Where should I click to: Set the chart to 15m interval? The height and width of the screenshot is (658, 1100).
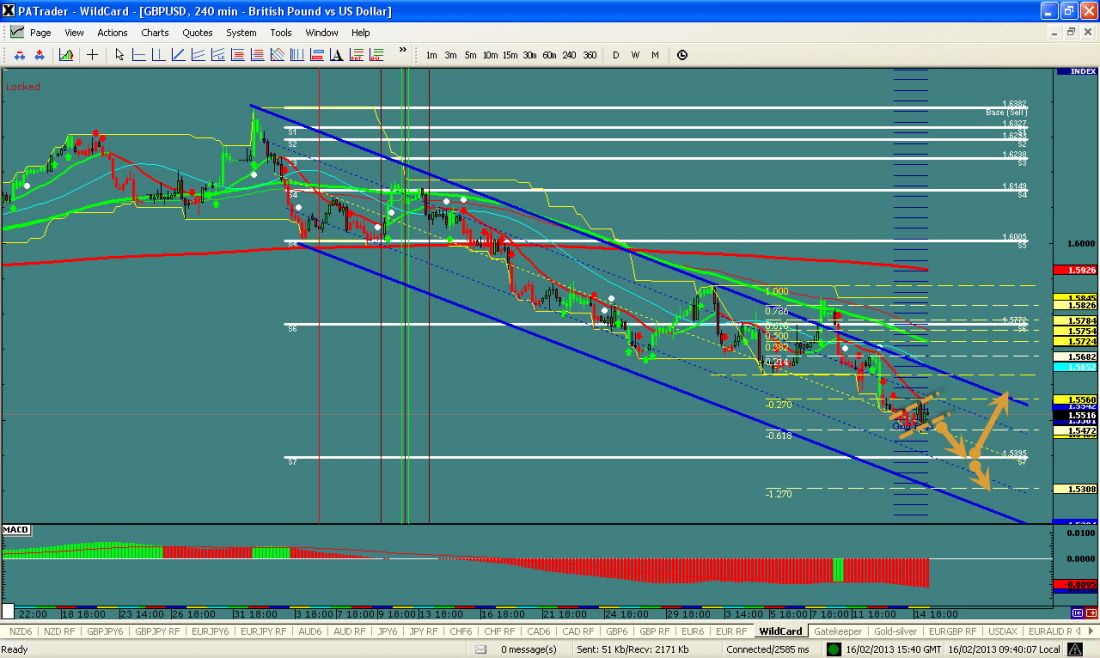coord(510,55)
